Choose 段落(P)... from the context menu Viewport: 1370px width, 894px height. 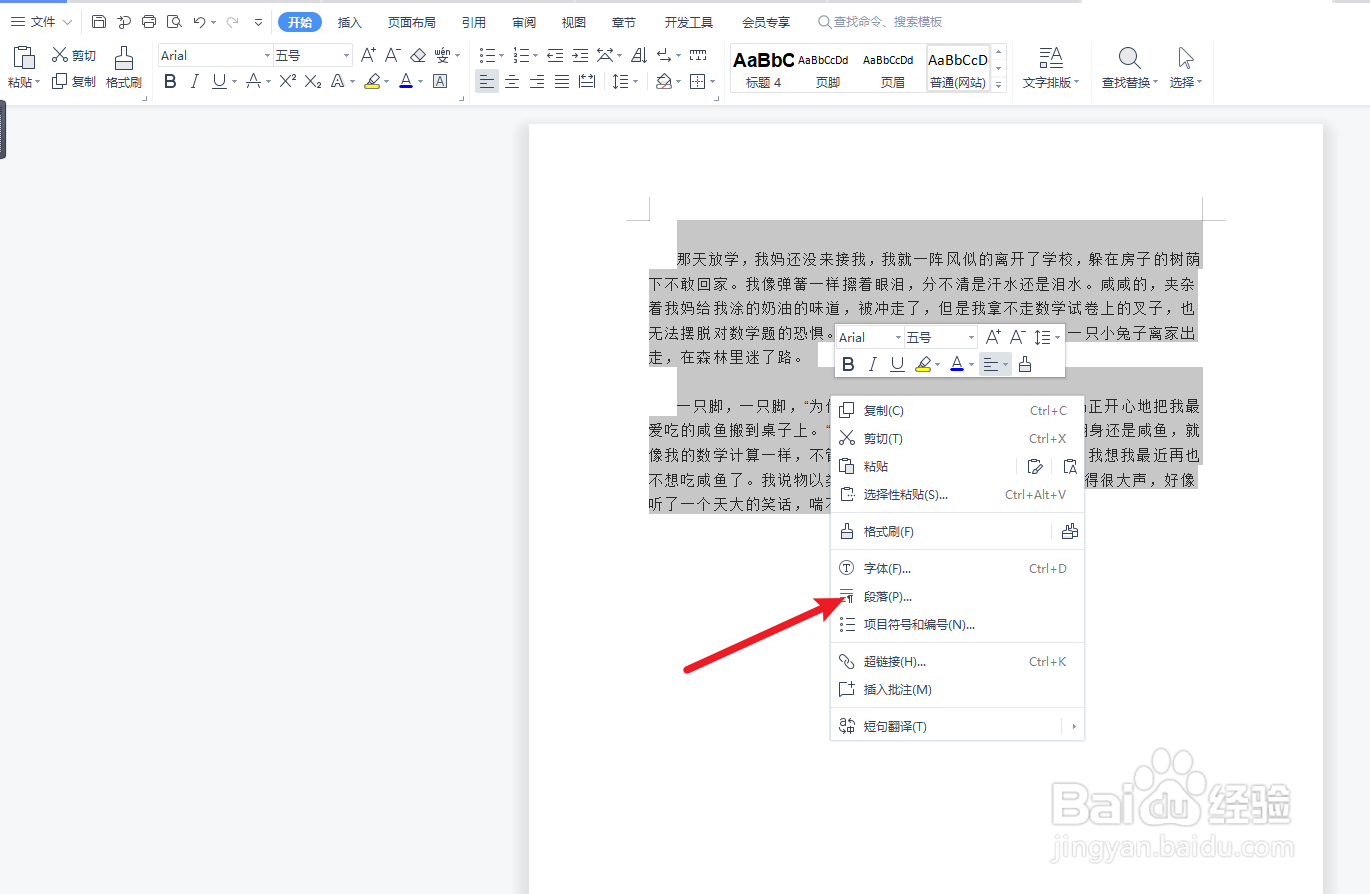pos(885,596)
